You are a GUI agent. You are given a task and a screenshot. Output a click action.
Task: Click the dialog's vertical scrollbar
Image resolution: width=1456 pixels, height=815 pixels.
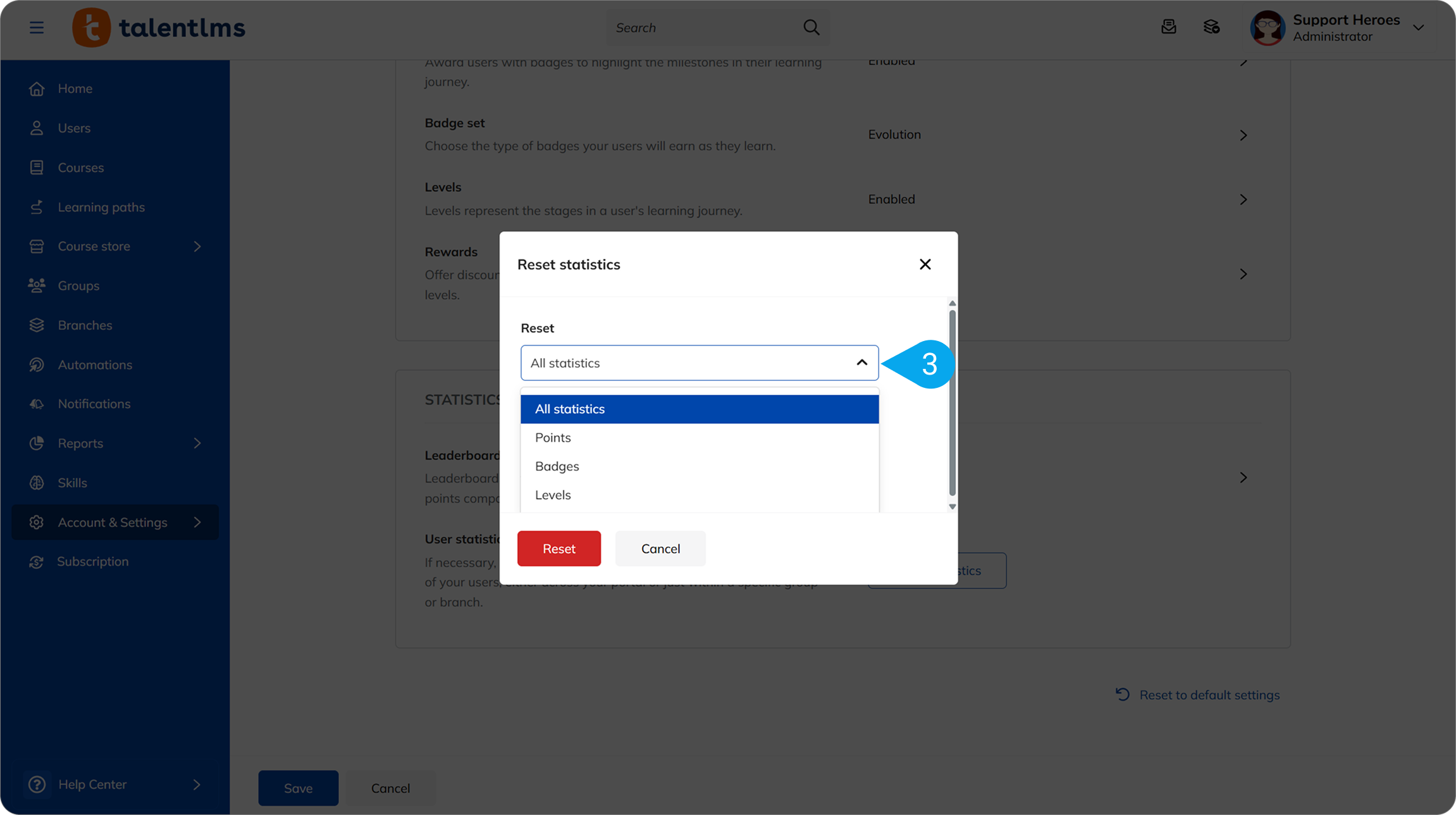coord(952,402)
